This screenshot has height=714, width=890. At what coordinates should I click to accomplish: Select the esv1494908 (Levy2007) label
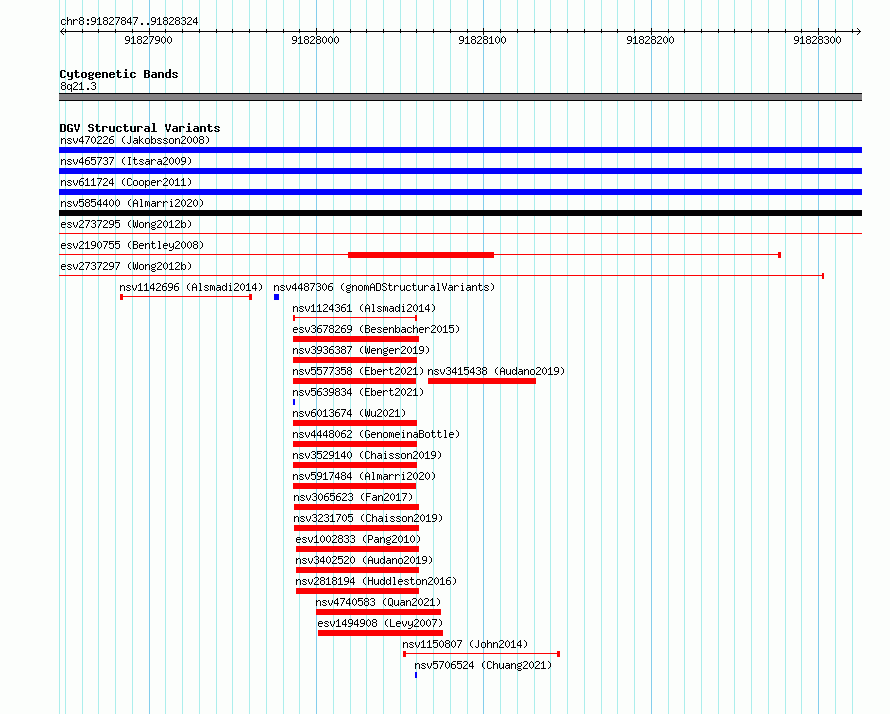380,623
